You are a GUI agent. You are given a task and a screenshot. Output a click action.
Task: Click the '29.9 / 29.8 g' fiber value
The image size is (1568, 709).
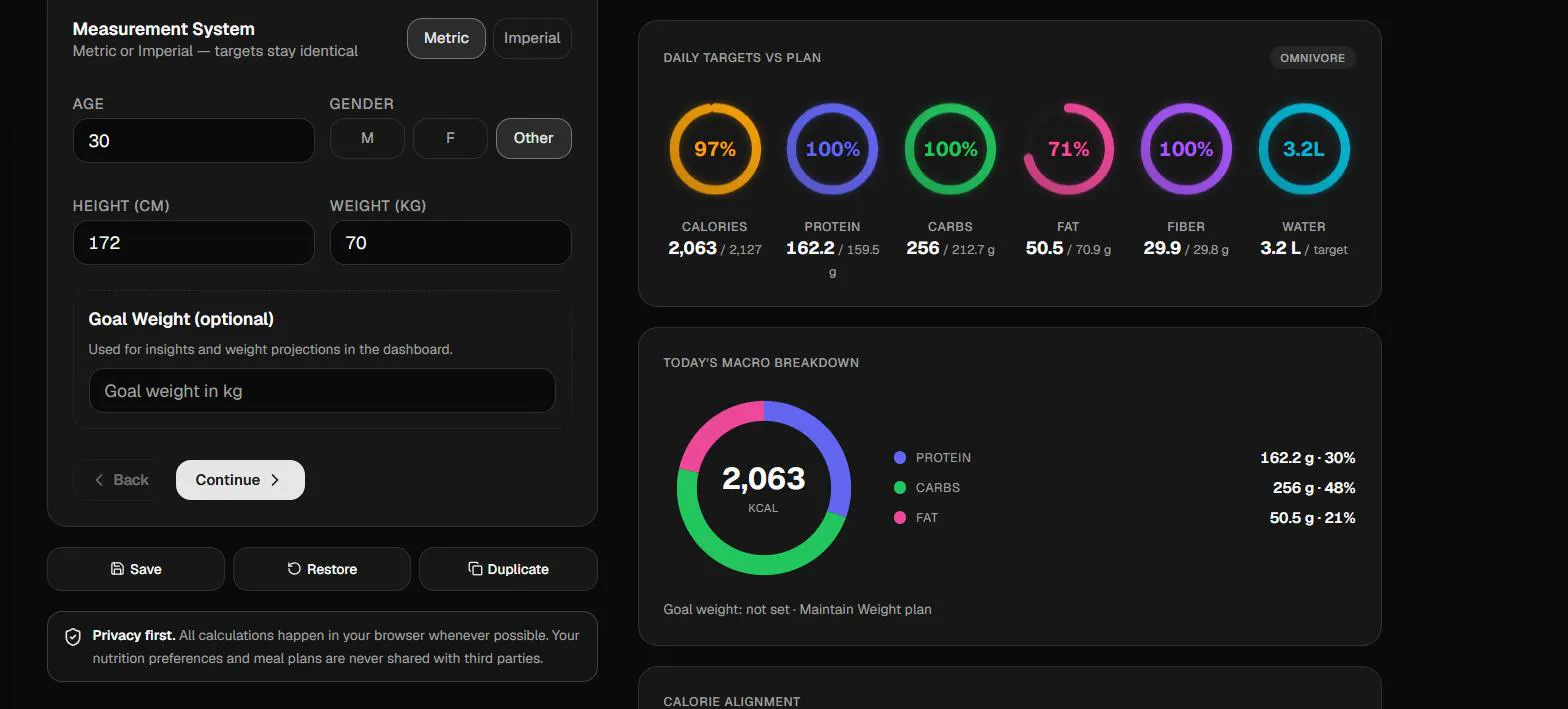(x=1186, y=248)
